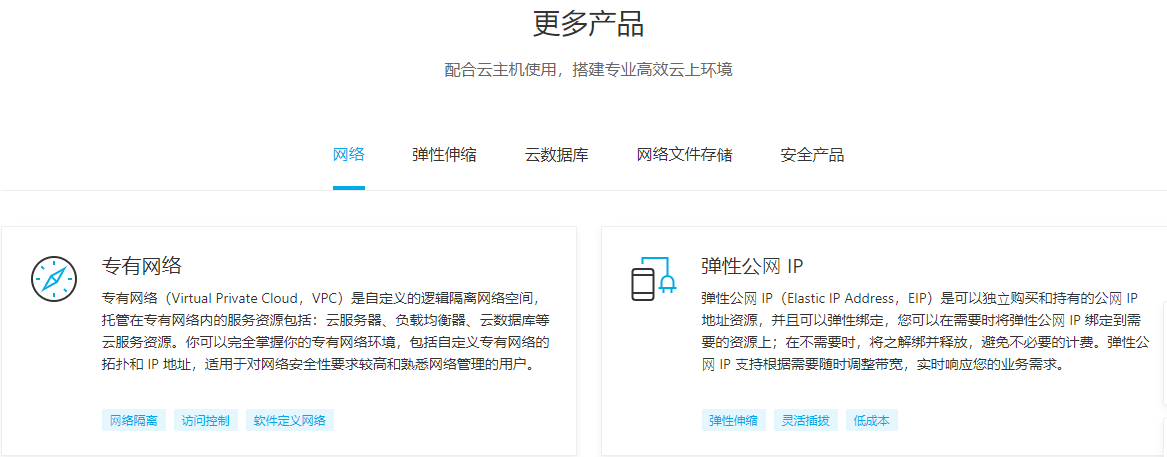The height and width of the screenshot is (457, 1167).
Task: Click the compass icon for 专有网络
Action: [x=54, y=278]
